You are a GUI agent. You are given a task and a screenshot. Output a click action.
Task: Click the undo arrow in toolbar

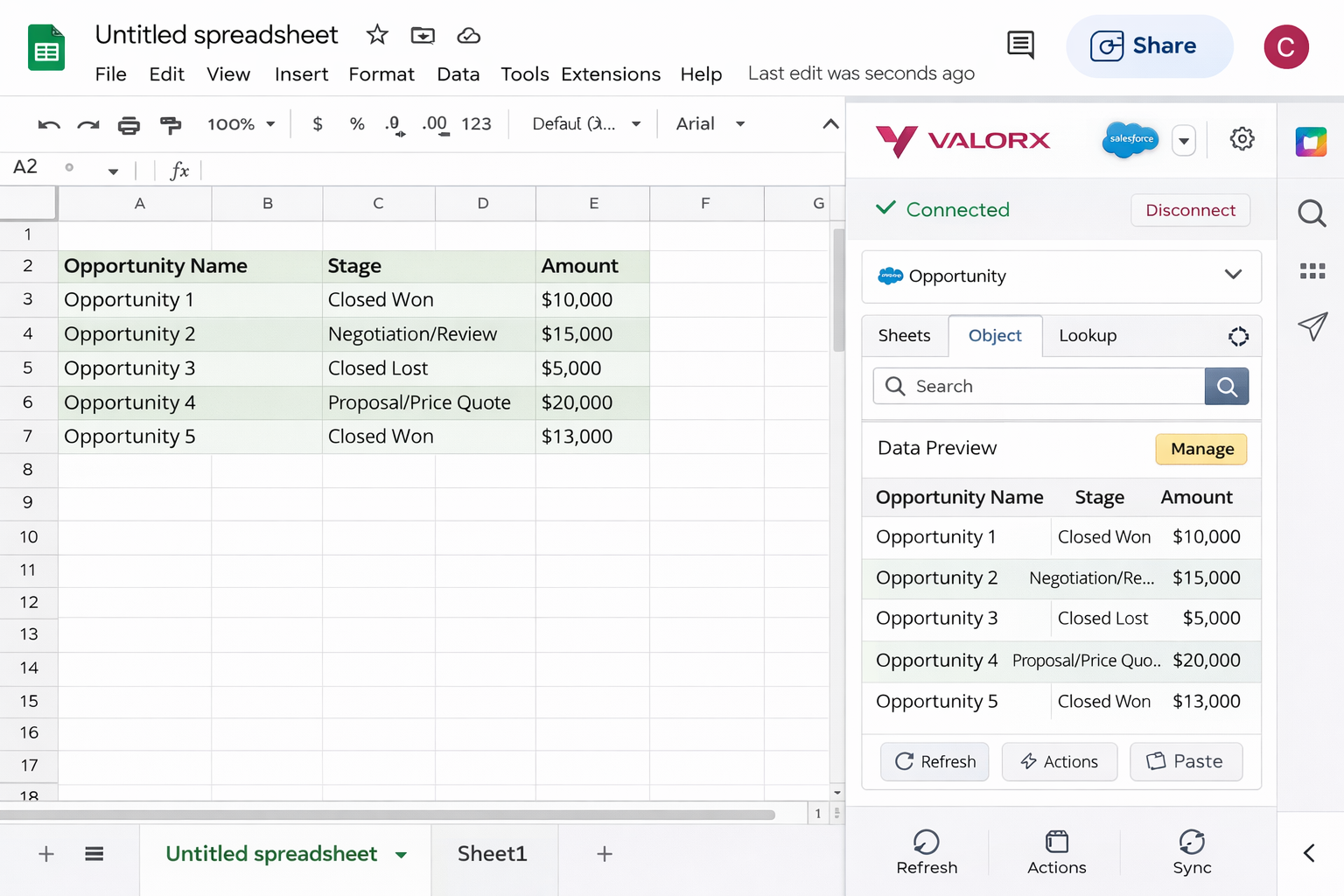coord(49,125)
